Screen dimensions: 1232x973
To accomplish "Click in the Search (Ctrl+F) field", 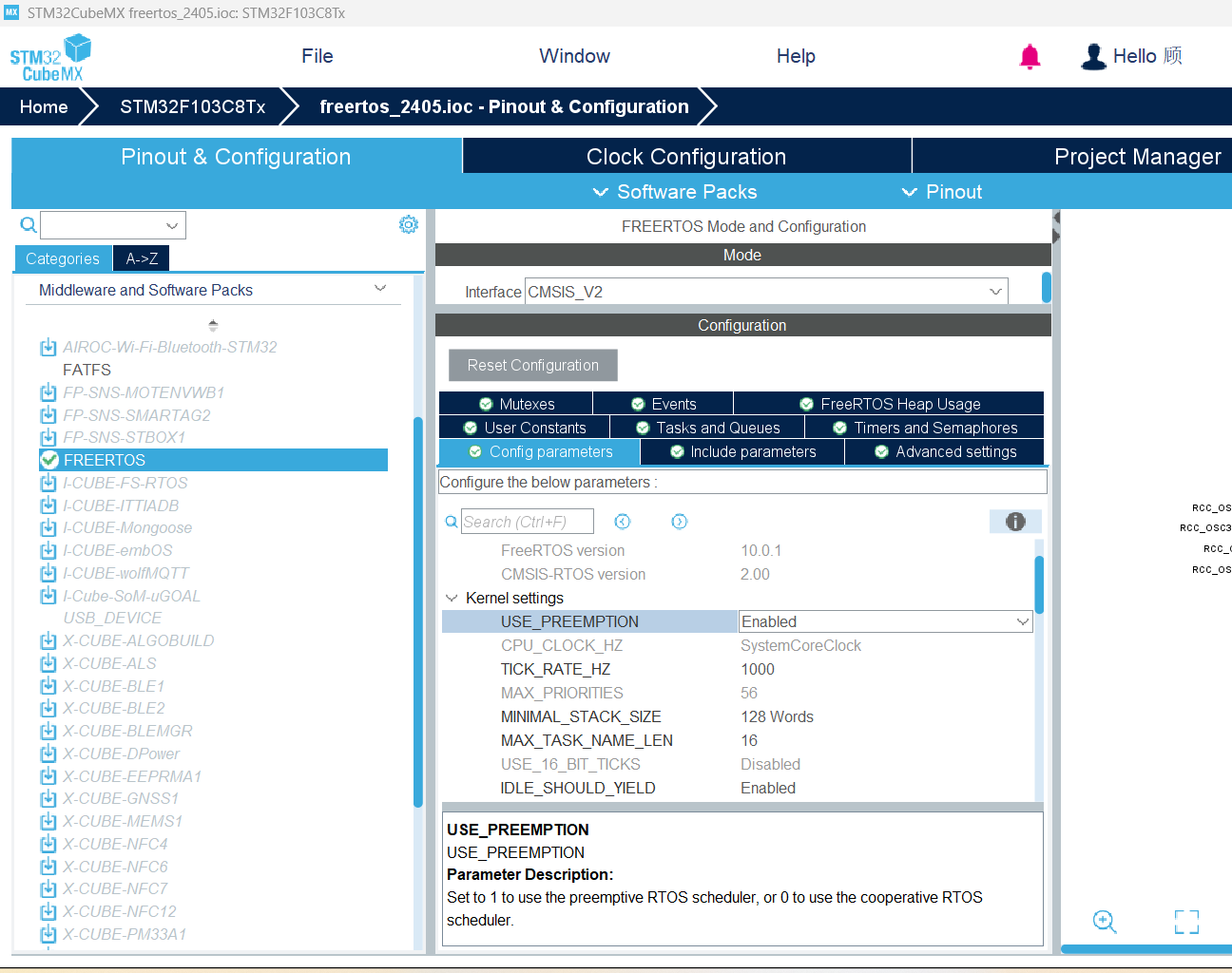I will tap(528, 522).
